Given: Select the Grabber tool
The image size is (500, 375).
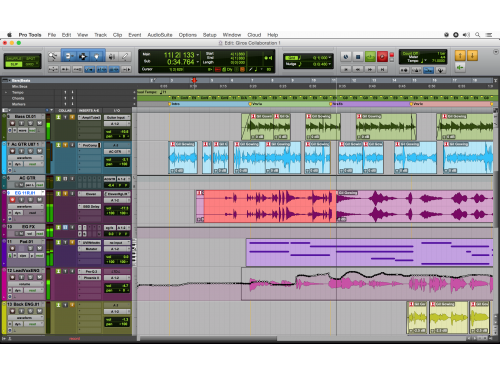Looking at the screenshot, I should pos(97,56).
